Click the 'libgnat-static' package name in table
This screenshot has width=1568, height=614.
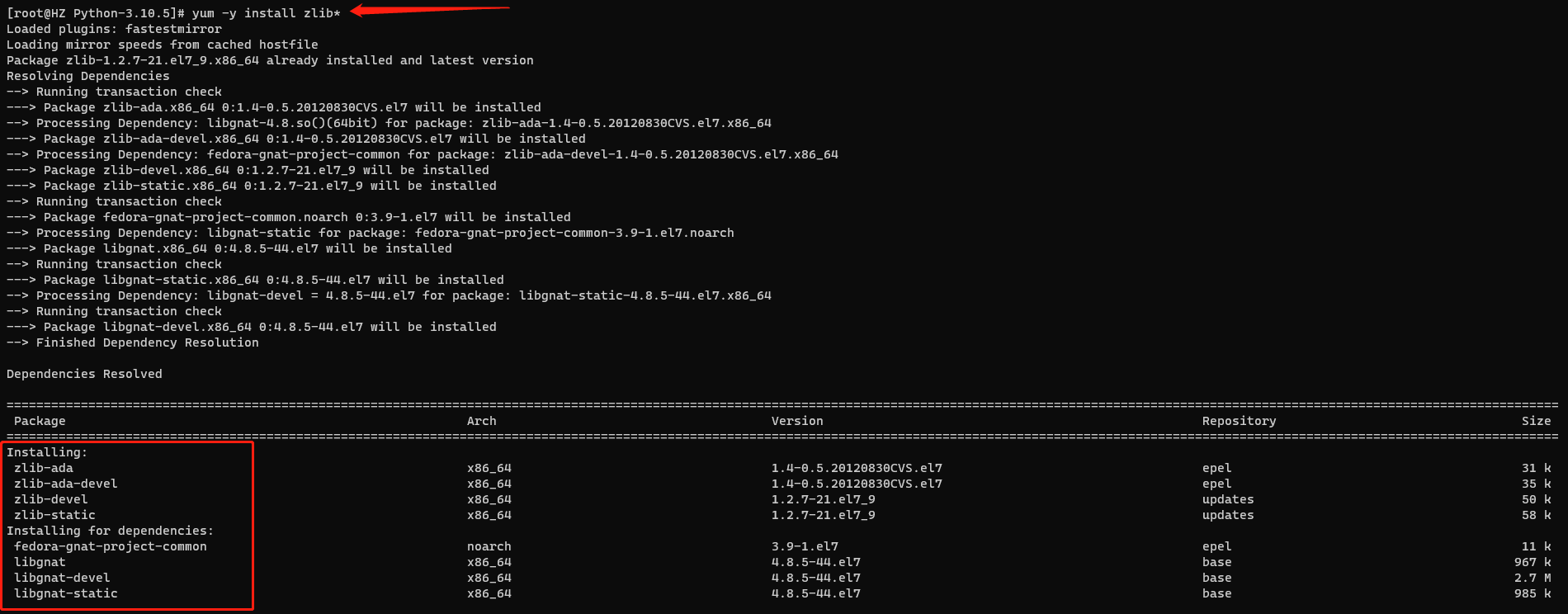[x=66, y=593]
